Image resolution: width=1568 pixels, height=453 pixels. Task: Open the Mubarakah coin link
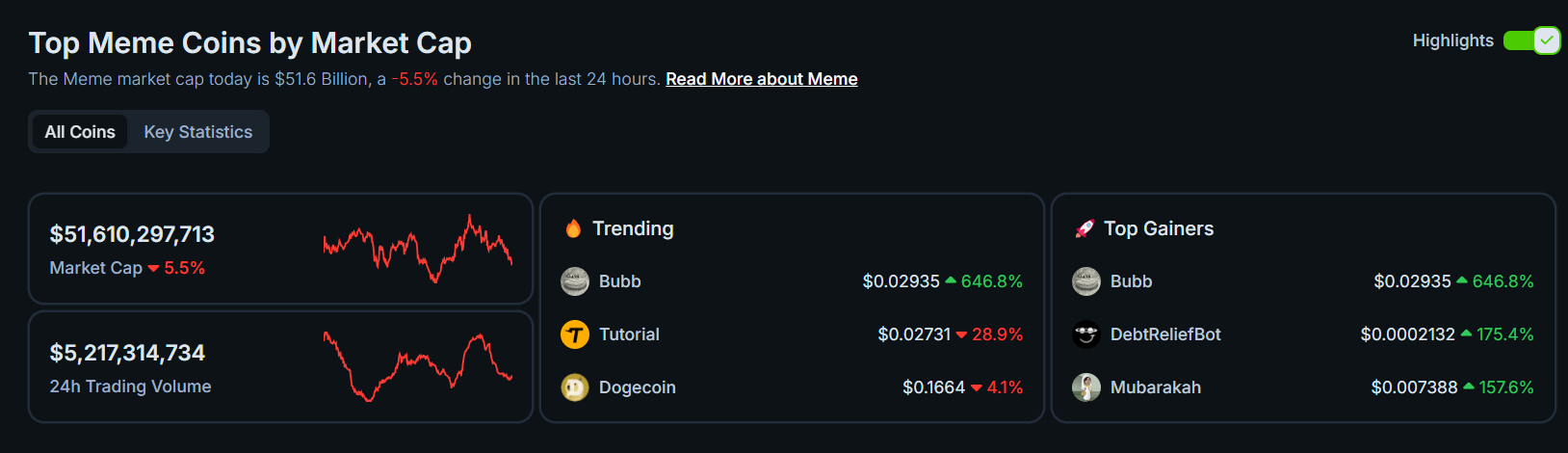[1156, 387]
